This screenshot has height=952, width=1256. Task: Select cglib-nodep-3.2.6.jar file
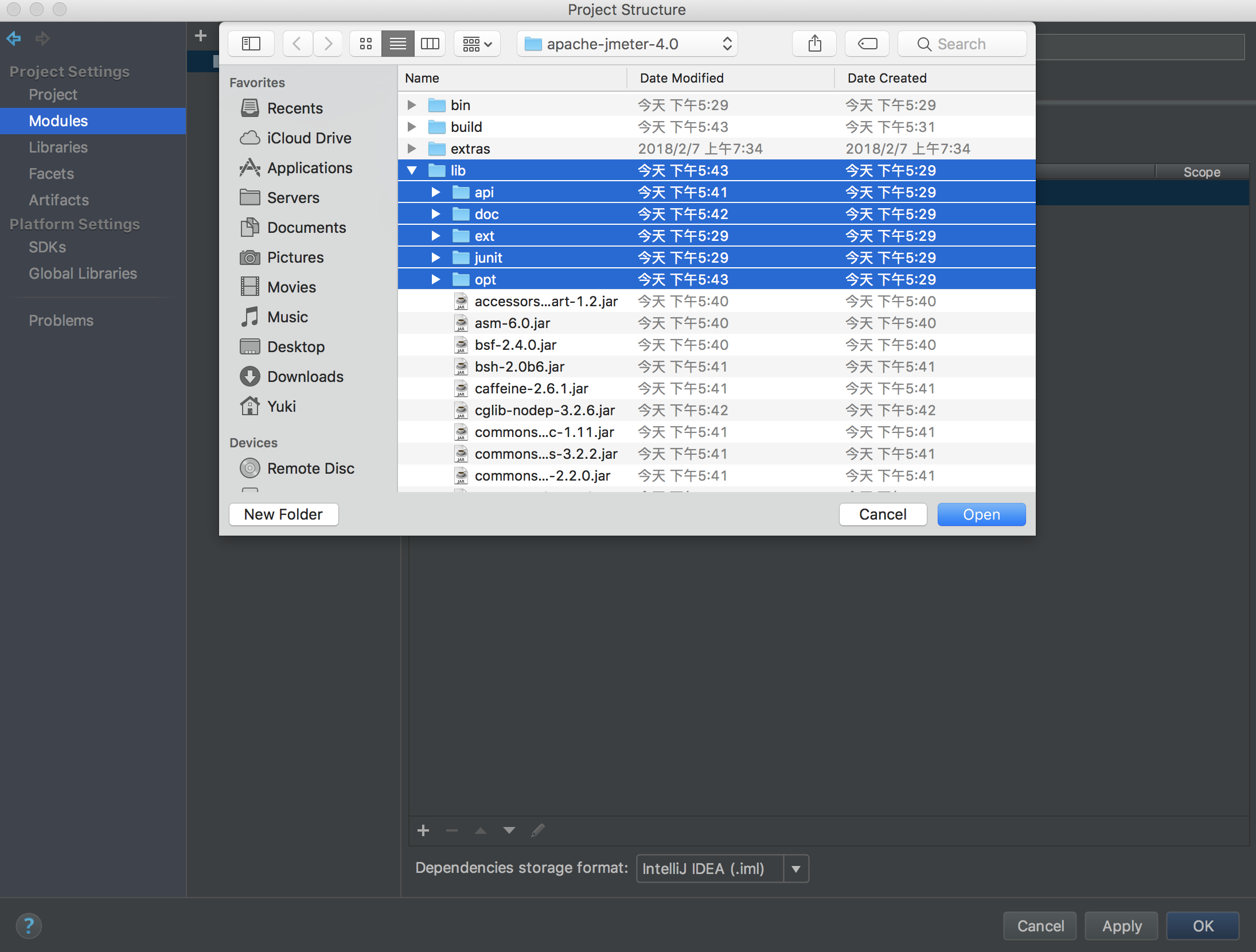716,410
